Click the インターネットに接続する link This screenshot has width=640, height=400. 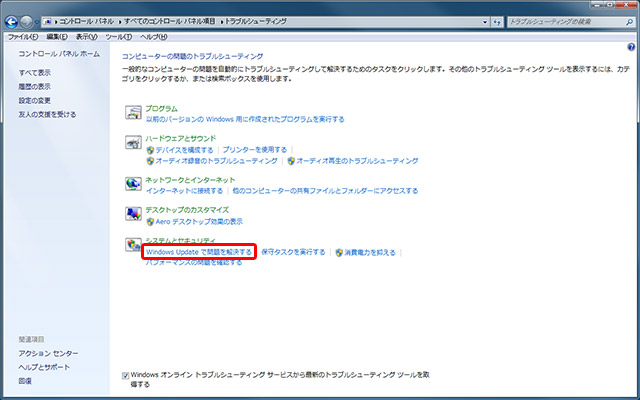pos(184,190)
